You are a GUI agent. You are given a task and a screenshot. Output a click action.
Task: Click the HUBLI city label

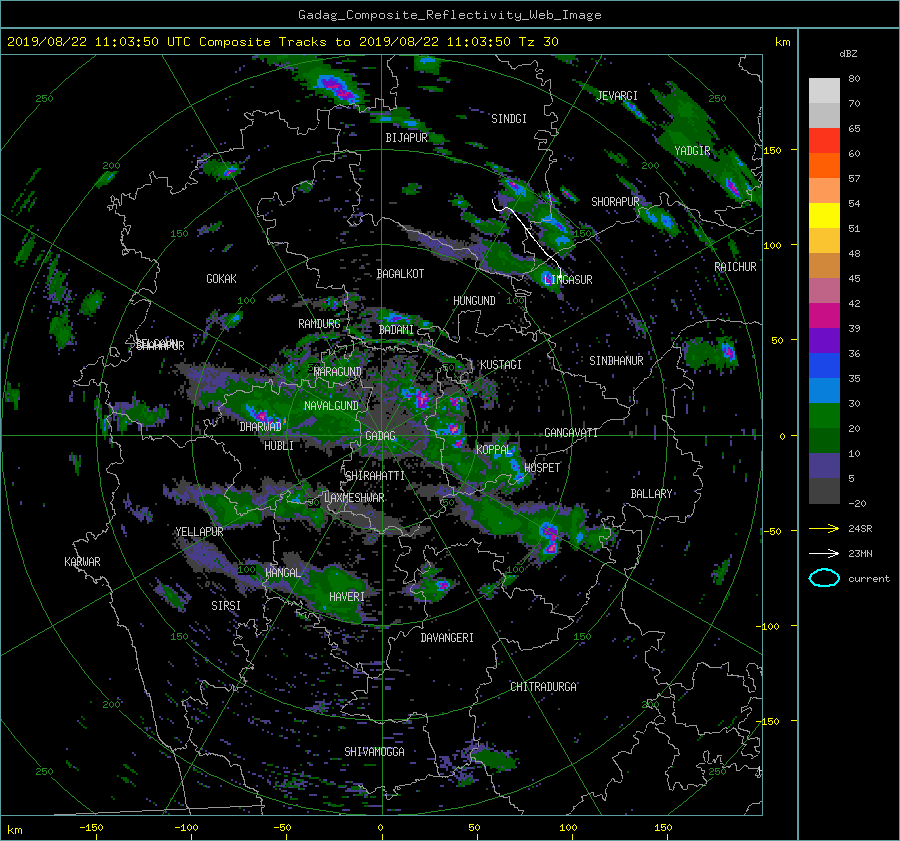pos(279,446)
